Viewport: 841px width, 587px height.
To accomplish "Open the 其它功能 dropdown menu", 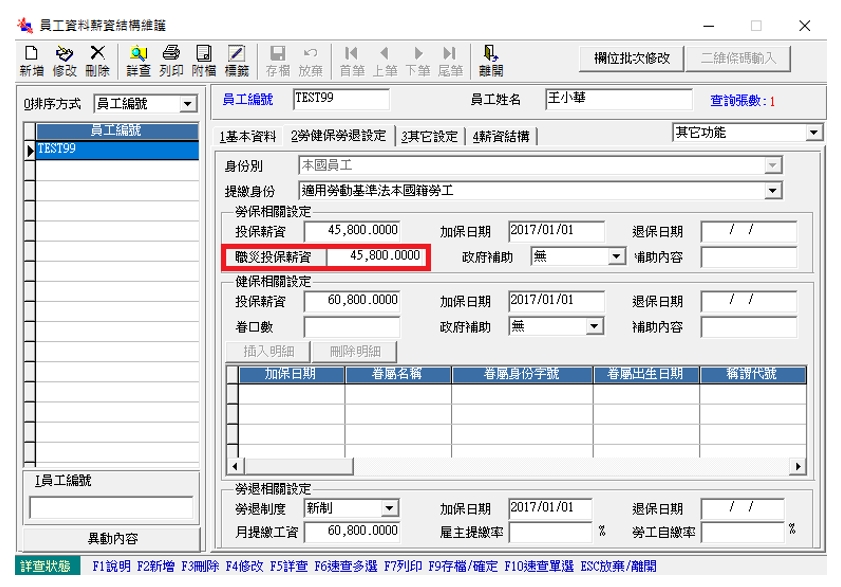I will 813,133.
